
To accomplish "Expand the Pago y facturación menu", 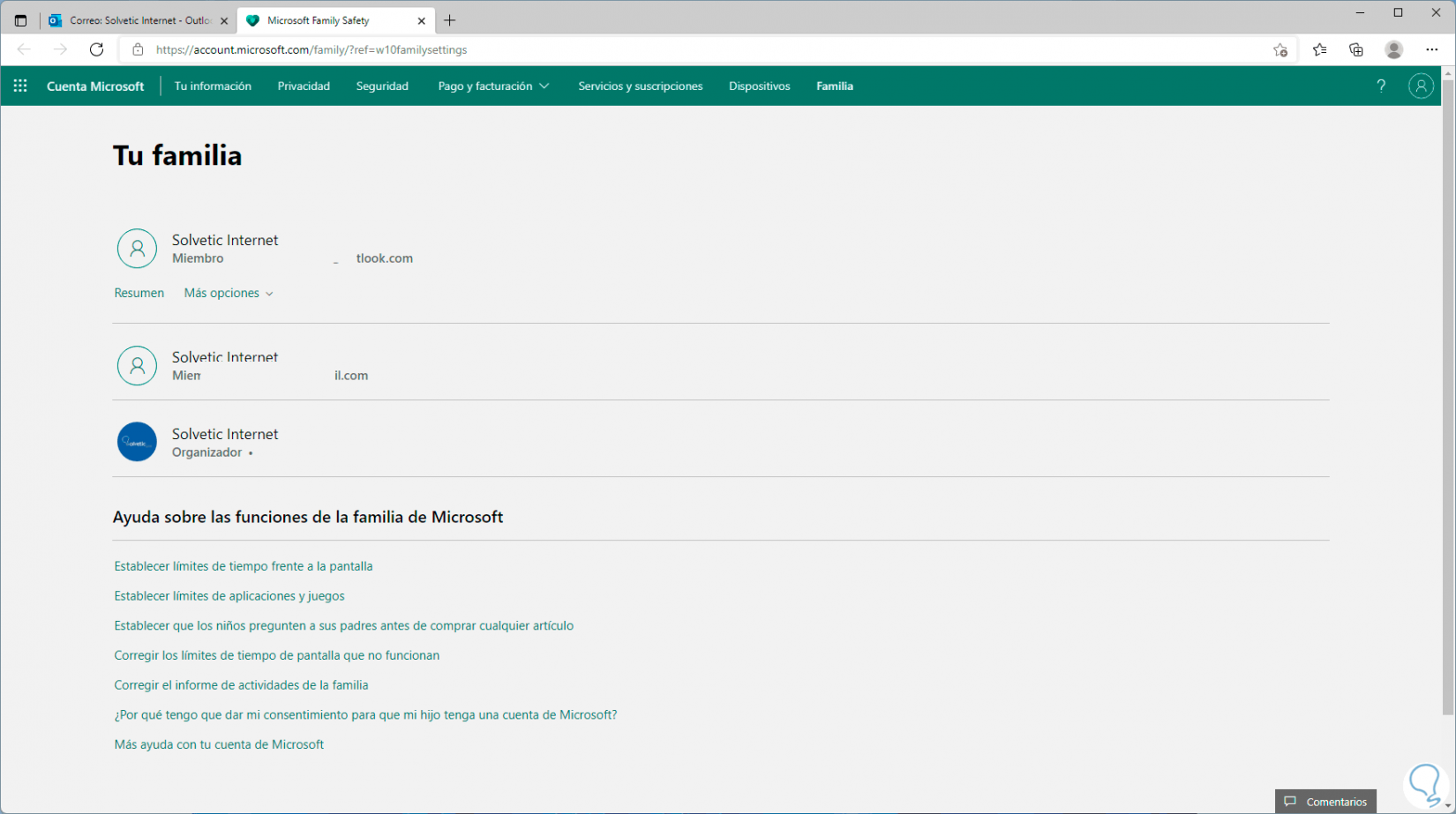I will 493,86.
